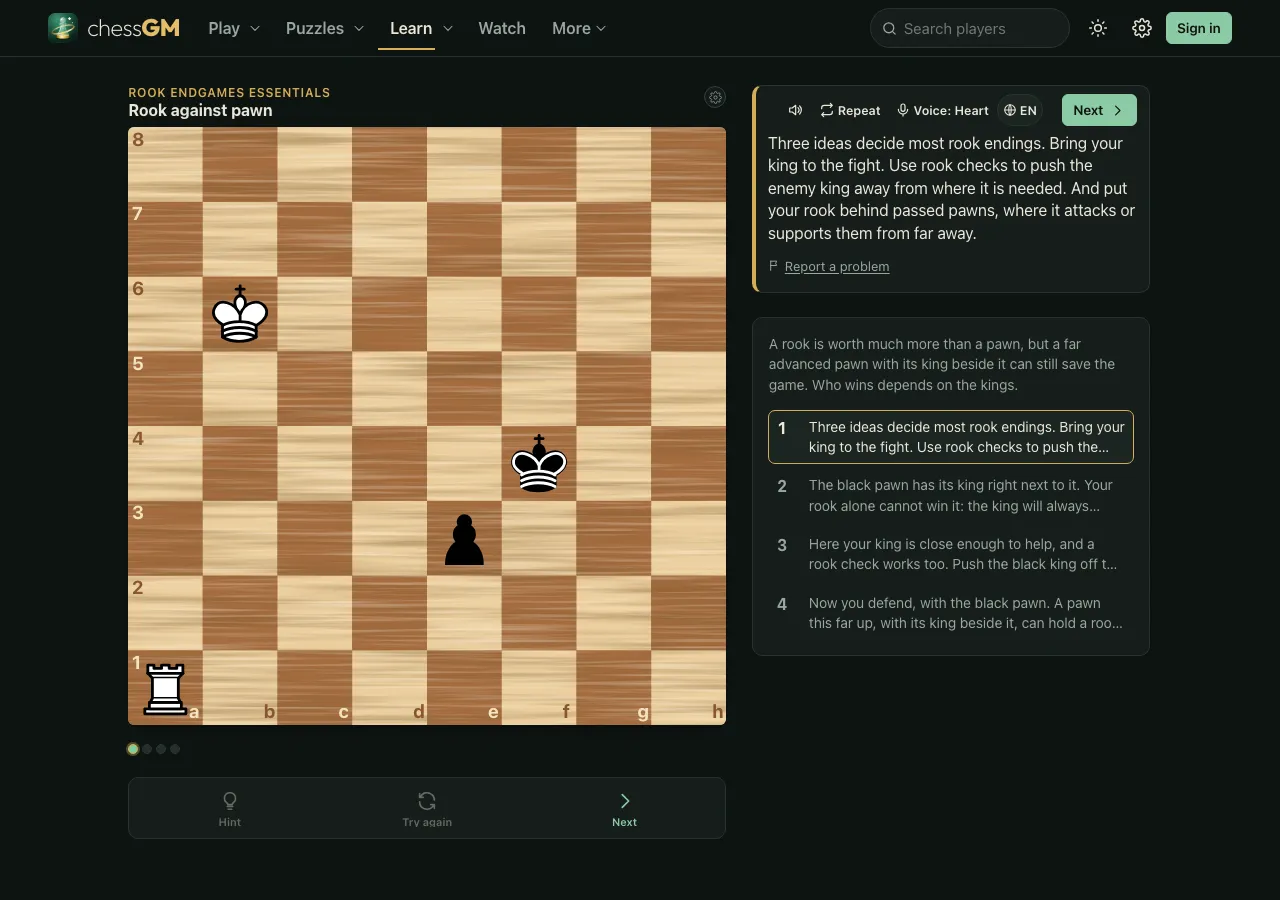Focus the Search players field

[x=970, y=28]
